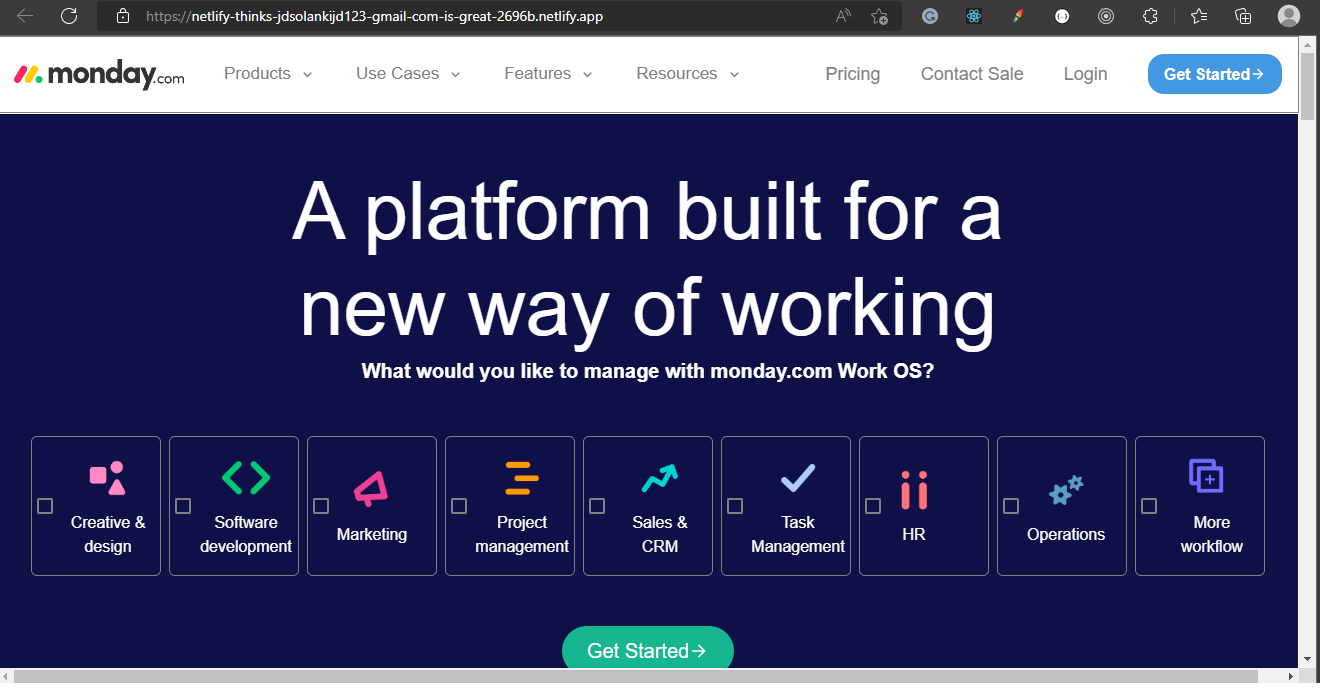
Task: Check the Project management checkbox
Action: (459, 506)
